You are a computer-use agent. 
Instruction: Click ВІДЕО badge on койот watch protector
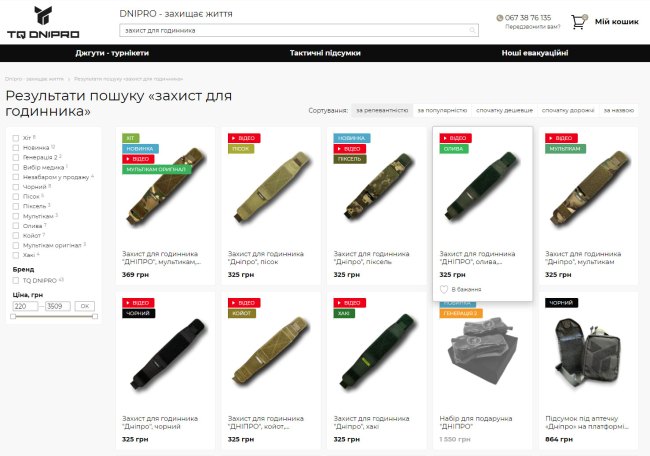(244, 303)
